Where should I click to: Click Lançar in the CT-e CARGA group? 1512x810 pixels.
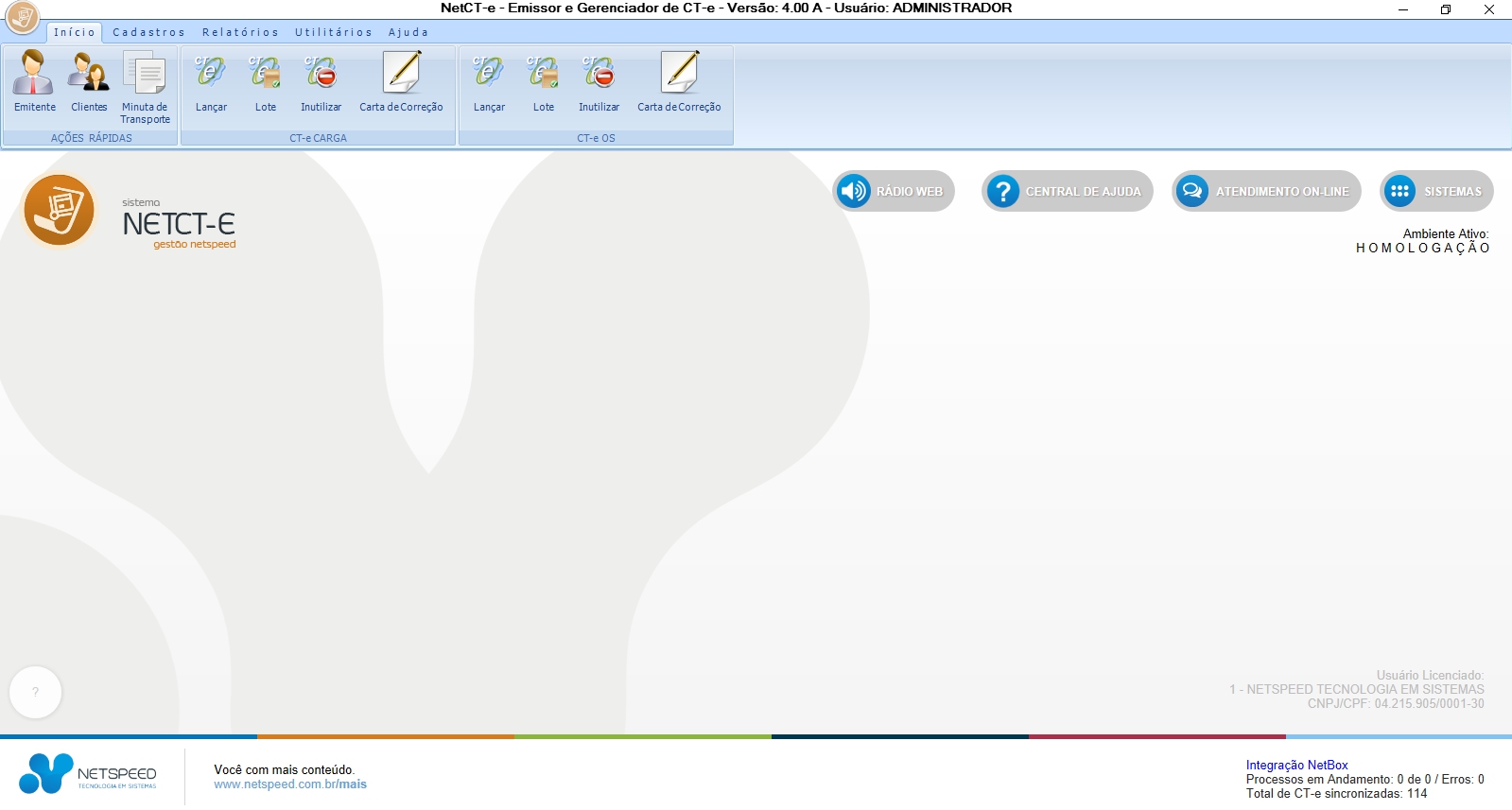tap(211, 82)
